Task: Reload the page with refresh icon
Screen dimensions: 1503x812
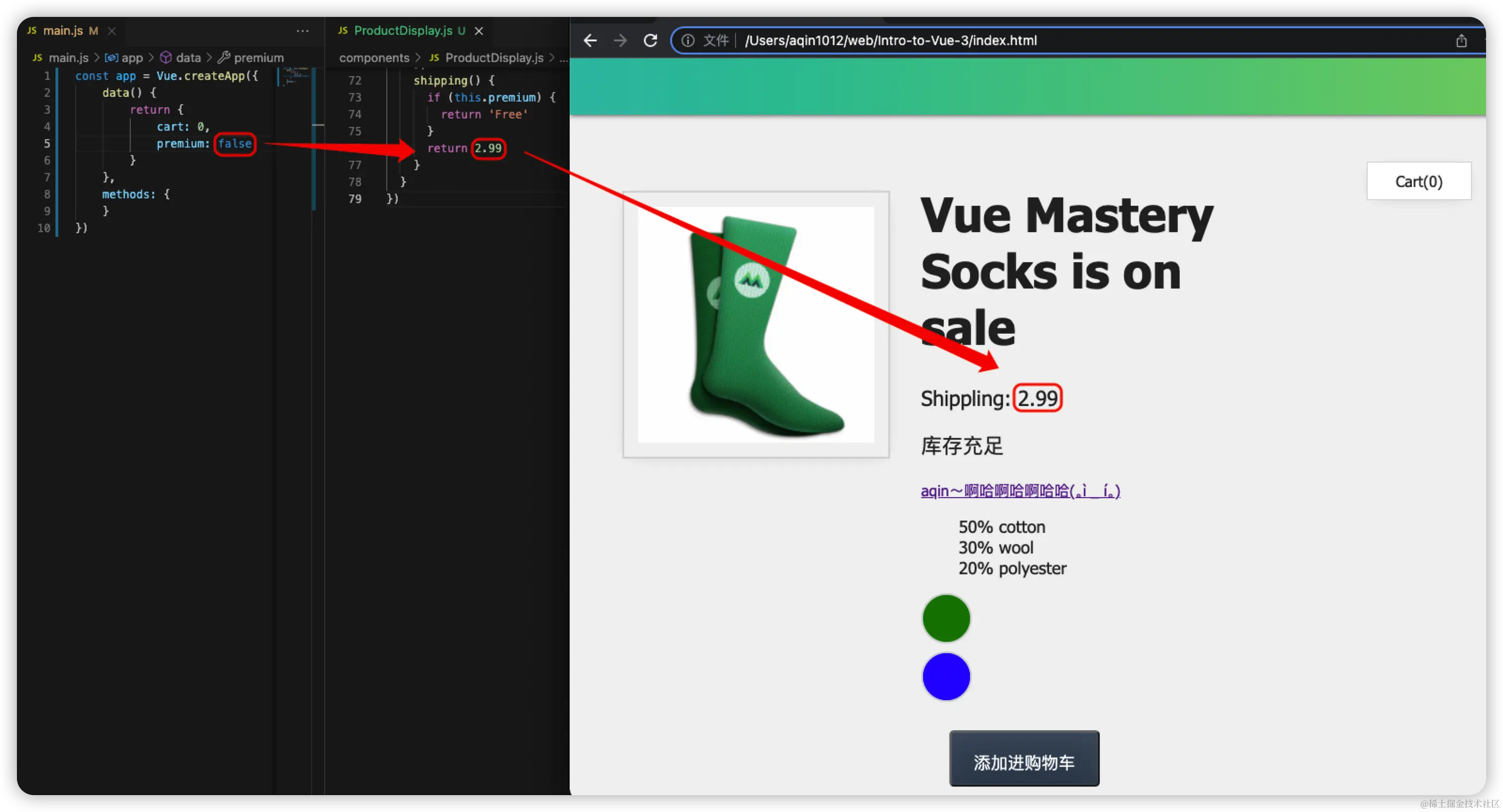Action: pos(650,40)
